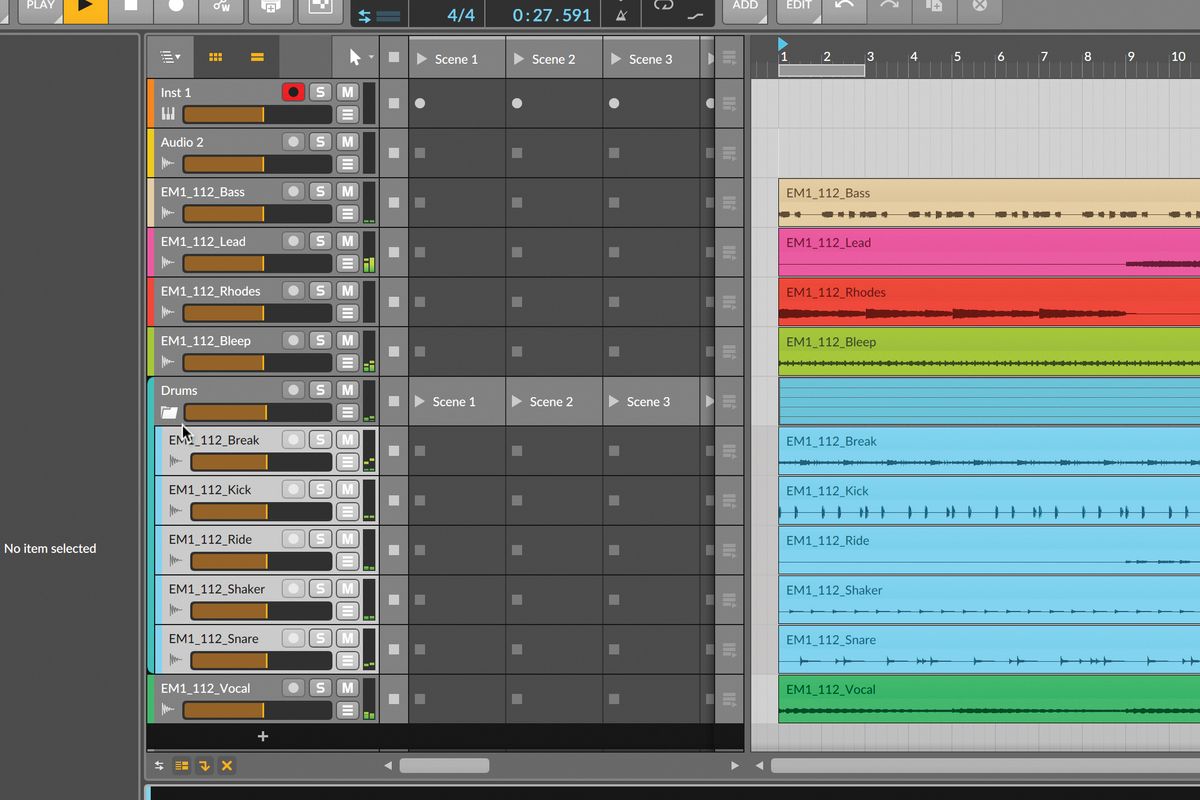The height and width of the screenshot is (800, 1200).
Task: Open the track list display options dropdown
Action: pyautogui.click(x=169, y=57)
